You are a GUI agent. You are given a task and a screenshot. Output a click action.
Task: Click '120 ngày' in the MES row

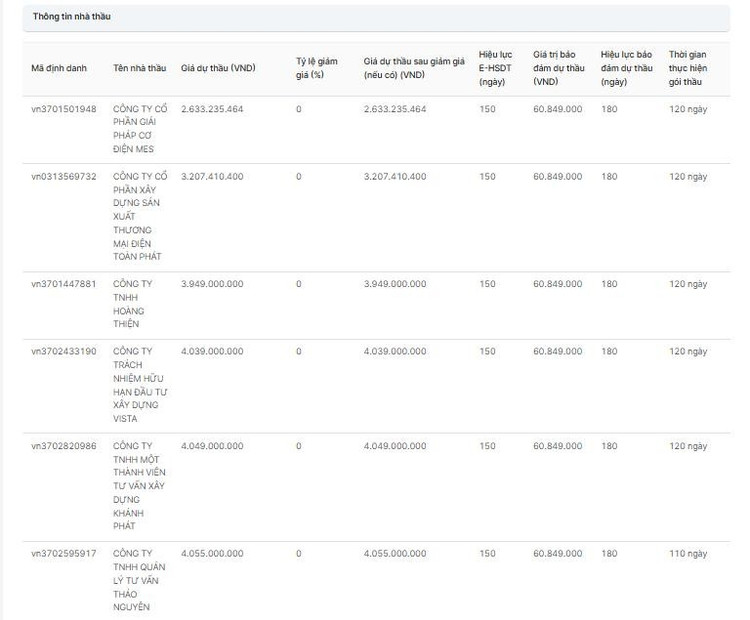point(688,109)
